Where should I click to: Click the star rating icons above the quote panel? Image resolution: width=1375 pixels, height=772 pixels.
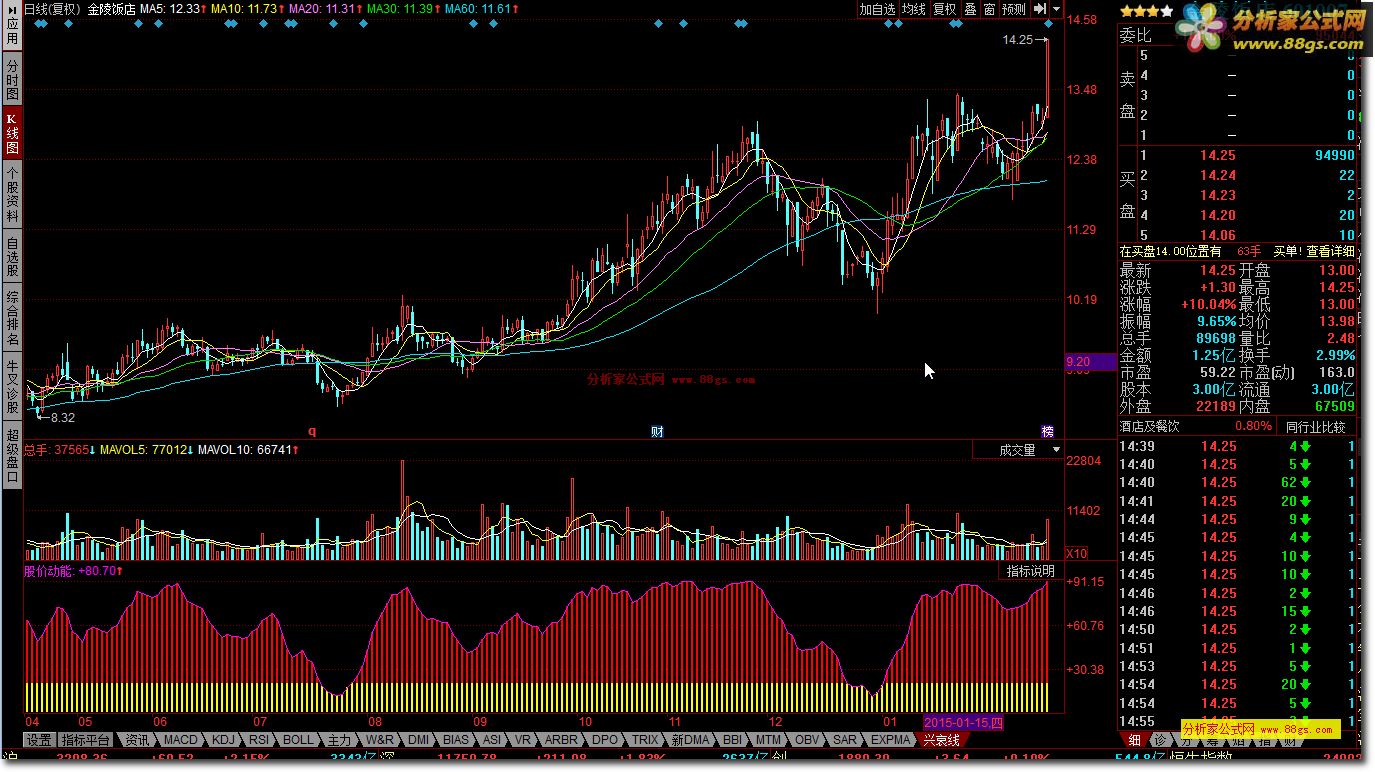pos(1146,11)
